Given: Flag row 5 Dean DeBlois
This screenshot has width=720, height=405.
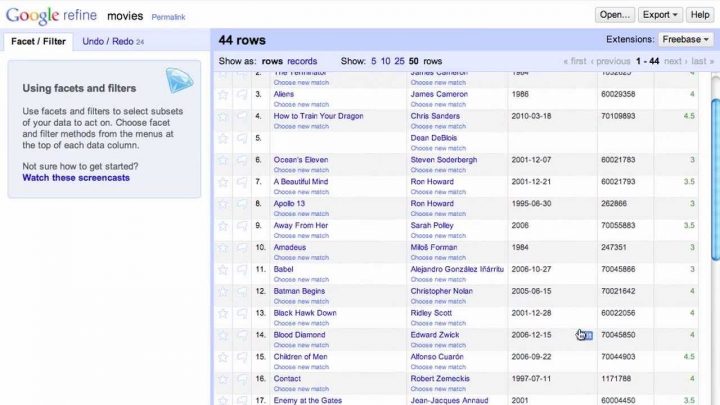Looking at the screenshot, I should [x=242, y=139].
